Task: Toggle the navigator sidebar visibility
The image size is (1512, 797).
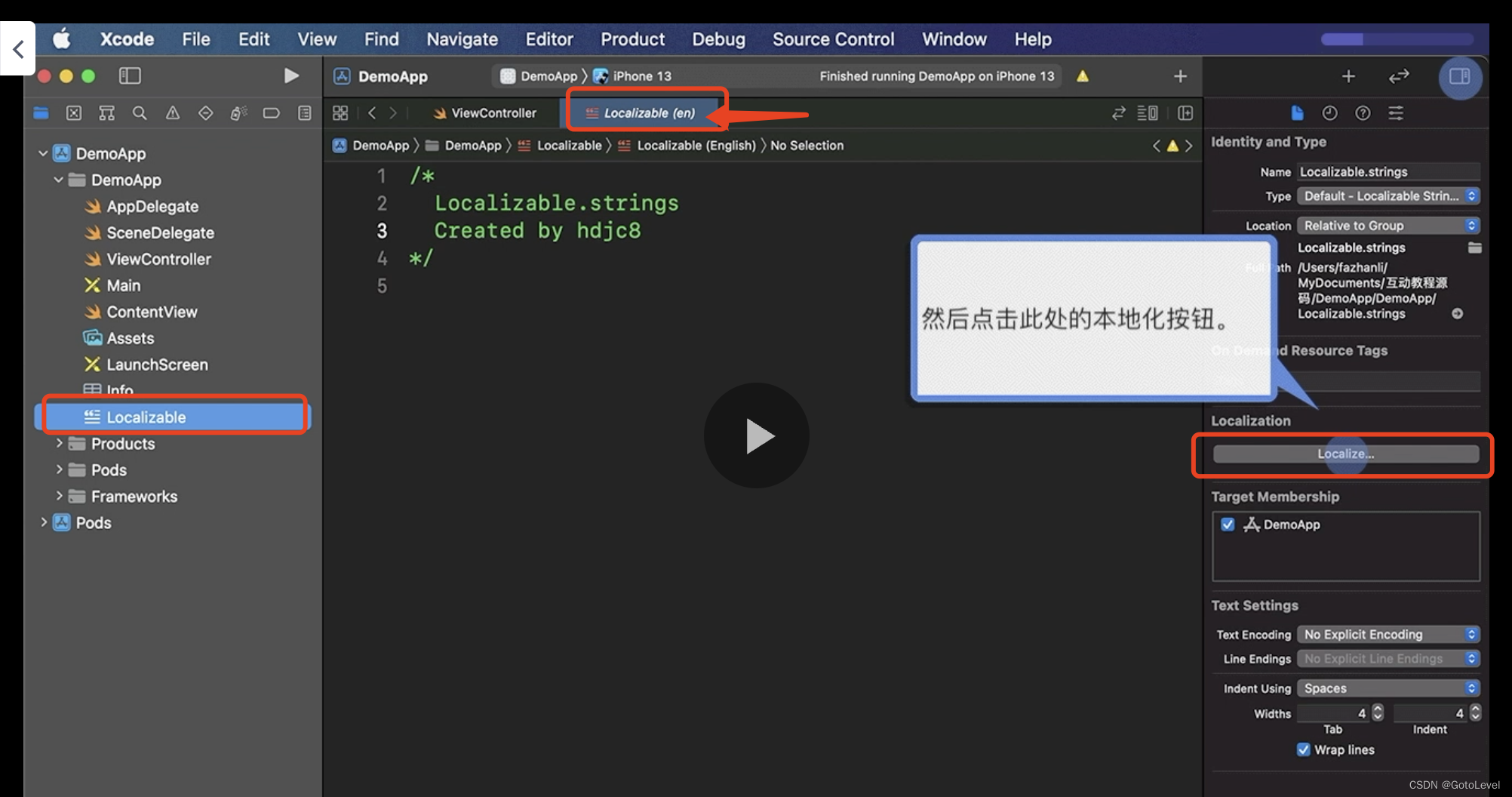Action: [x=130, y=75]
